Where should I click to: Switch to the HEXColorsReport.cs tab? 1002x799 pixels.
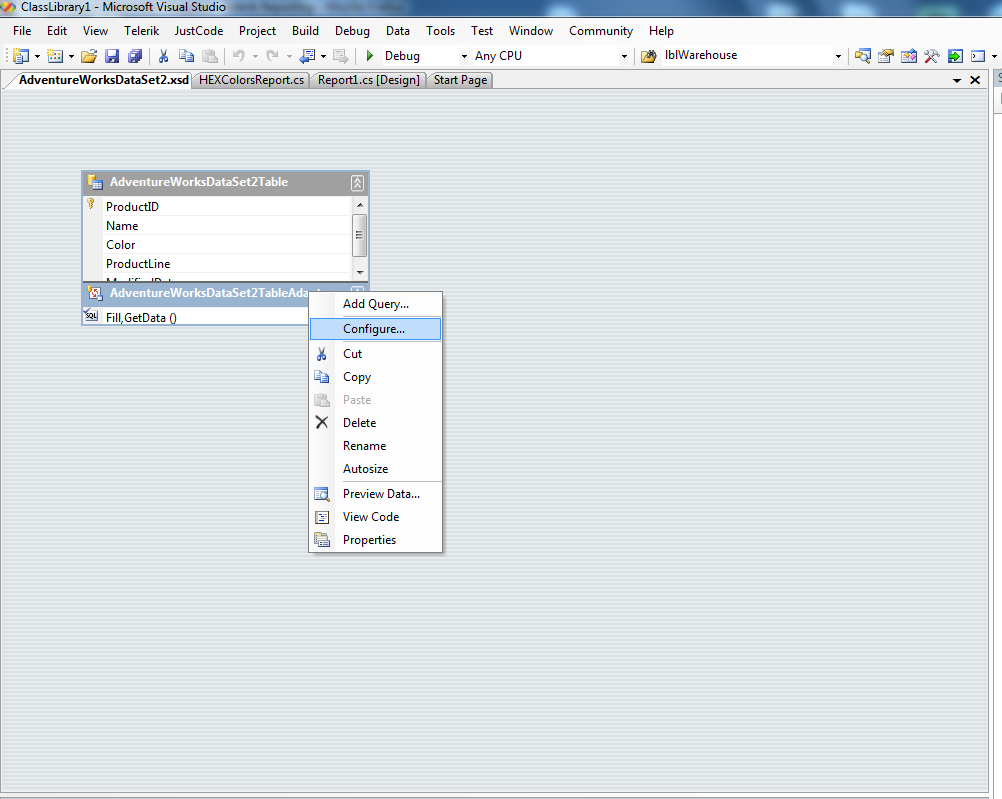point(251,80)
